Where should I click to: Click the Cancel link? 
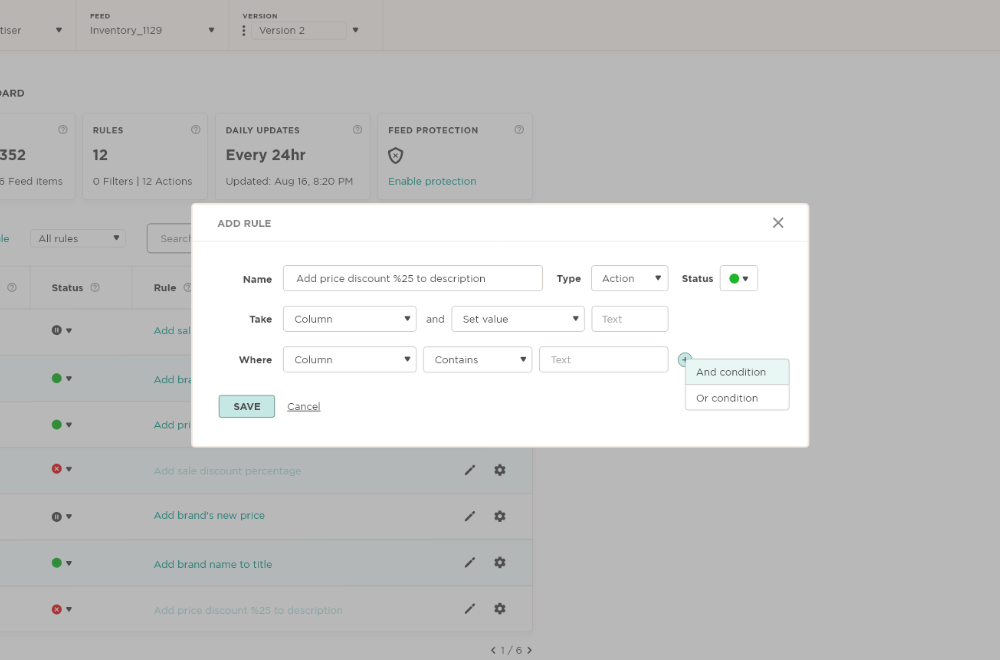tap(303, 407)
